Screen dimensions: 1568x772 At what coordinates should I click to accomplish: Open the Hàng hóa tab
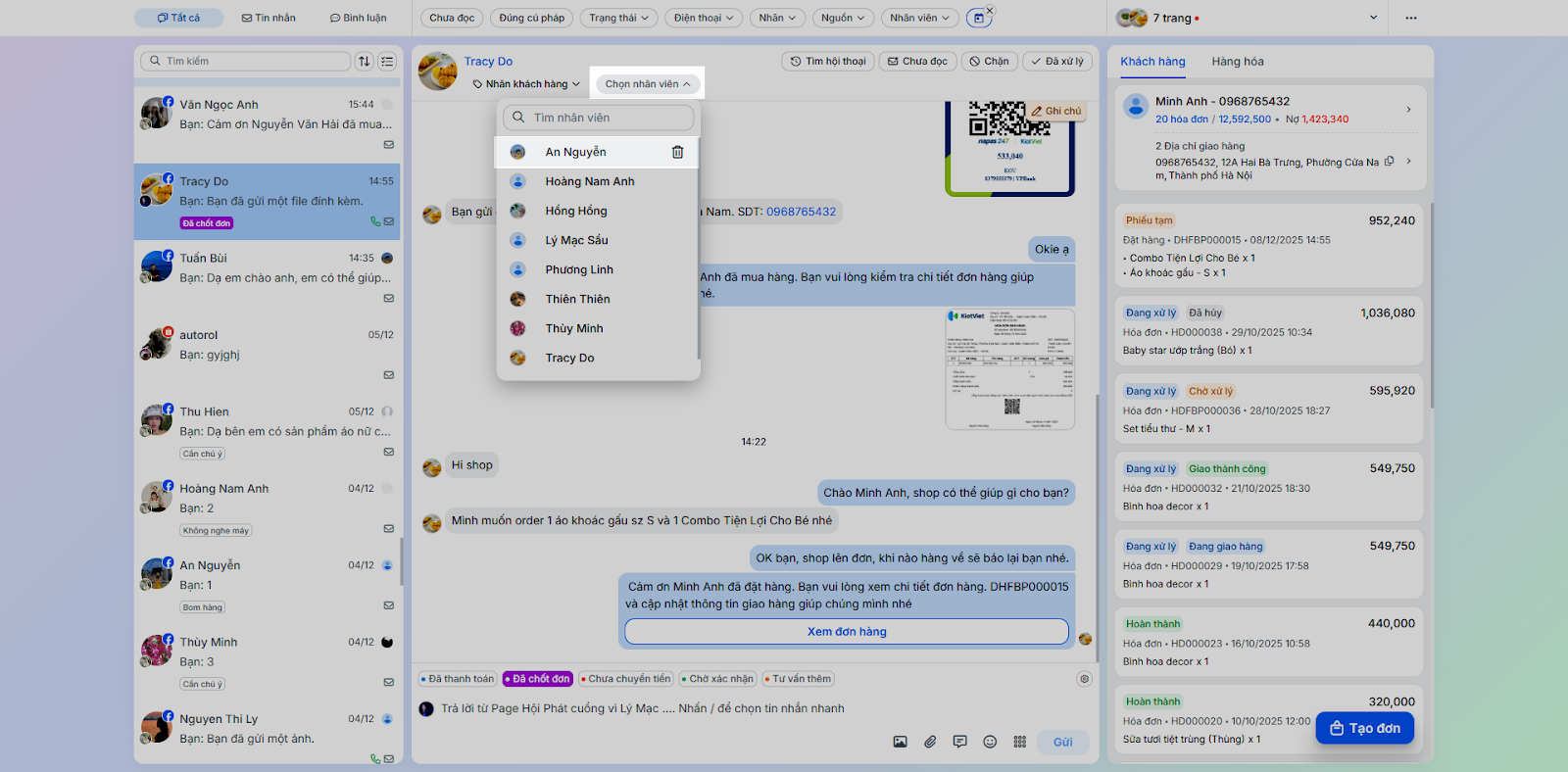click(1238, 61)
